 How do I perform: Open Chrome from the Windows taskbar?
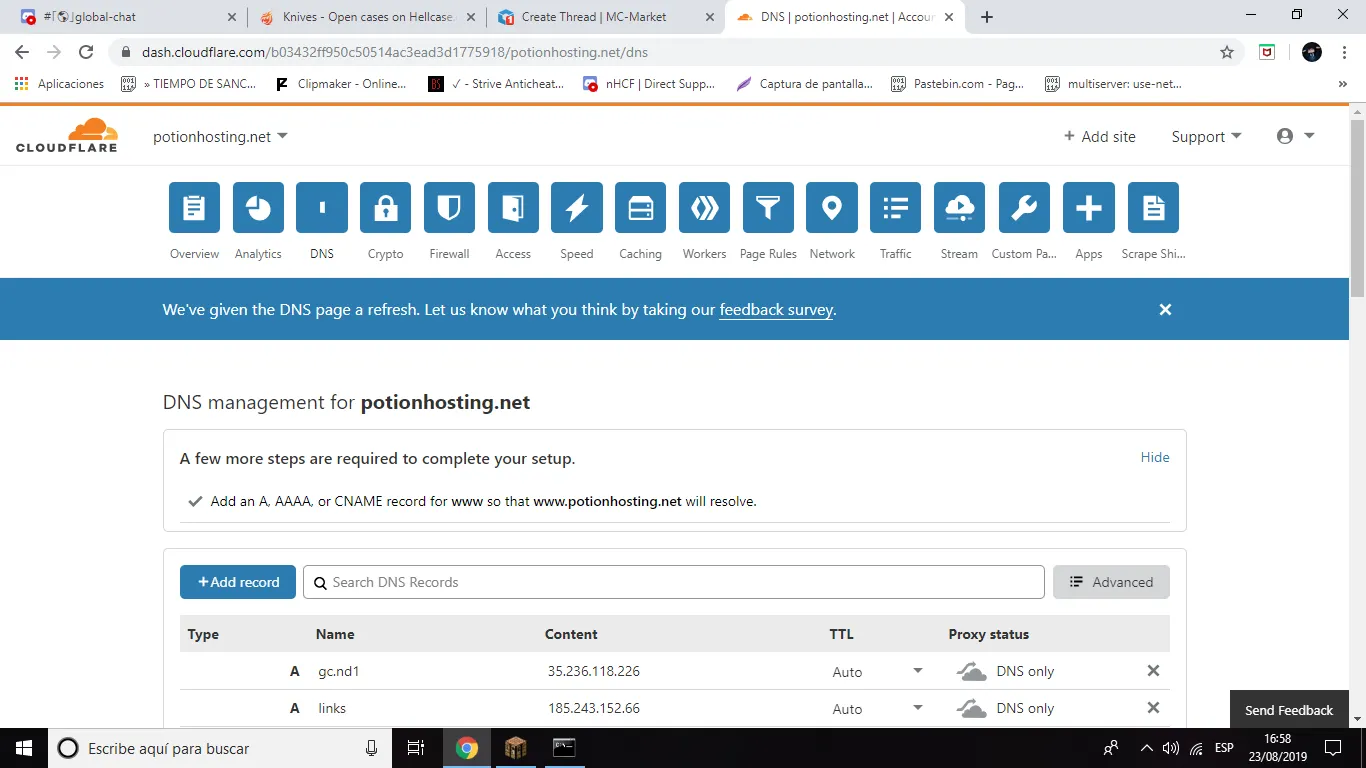[x=467, y=748]
